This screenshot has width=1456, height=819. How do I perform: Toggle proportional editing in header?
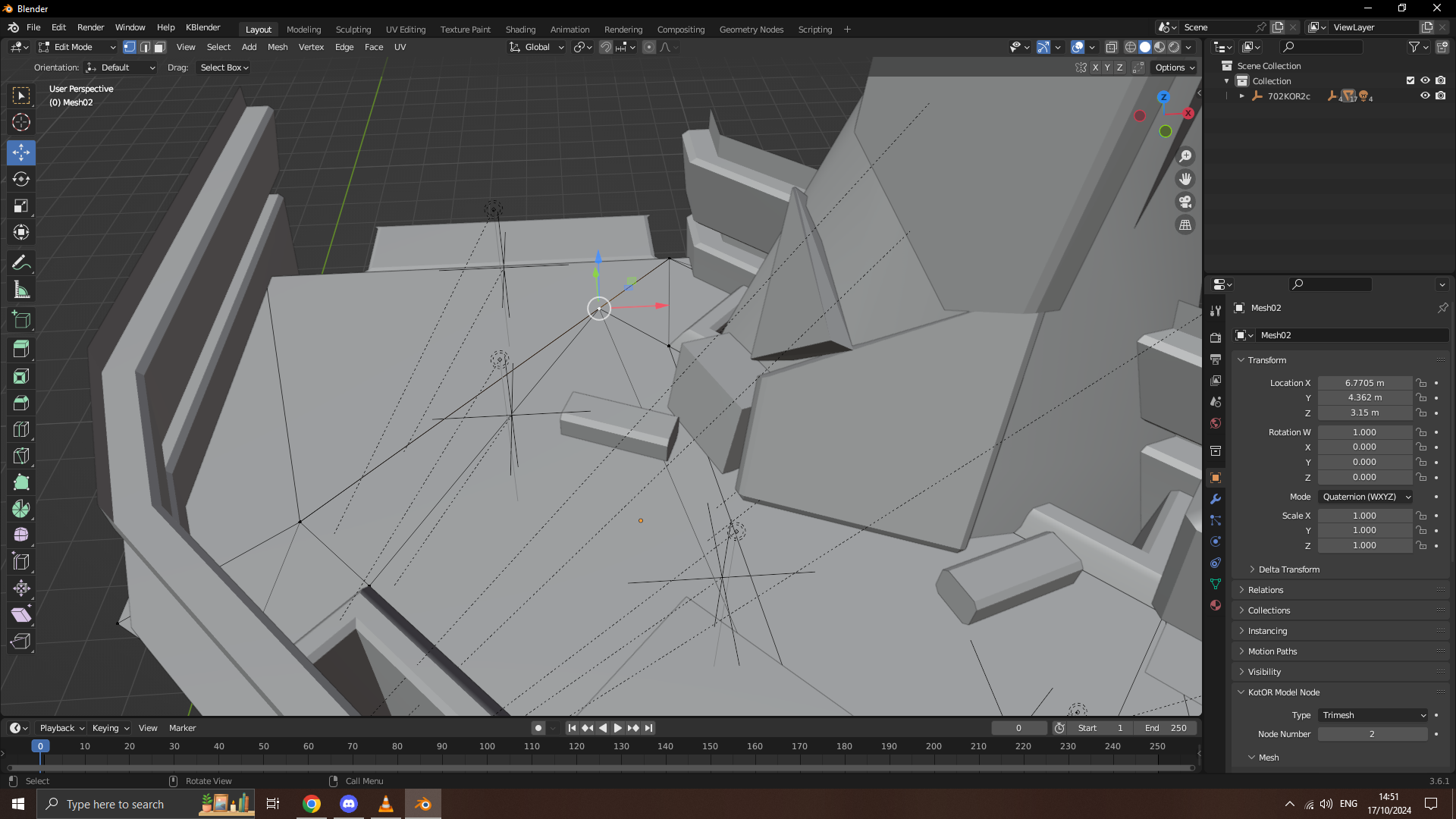tap(649, 47)
